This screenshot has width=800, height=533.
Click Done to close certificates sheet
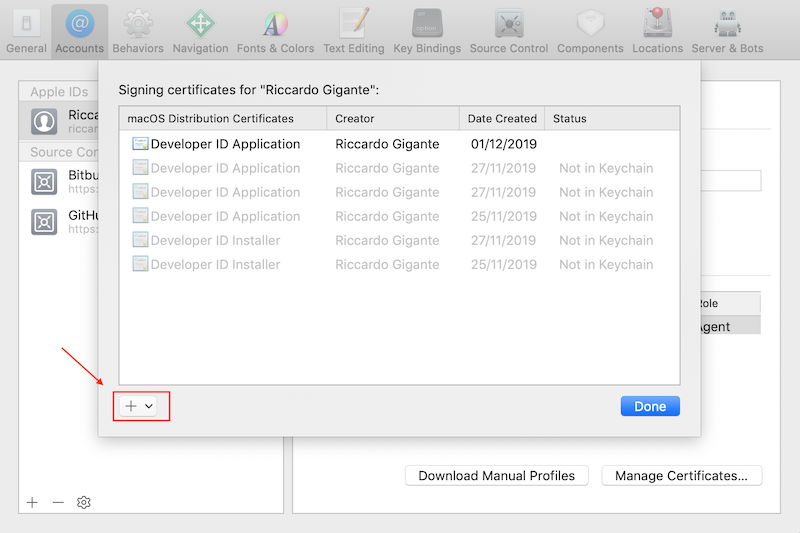click(650, 406)
